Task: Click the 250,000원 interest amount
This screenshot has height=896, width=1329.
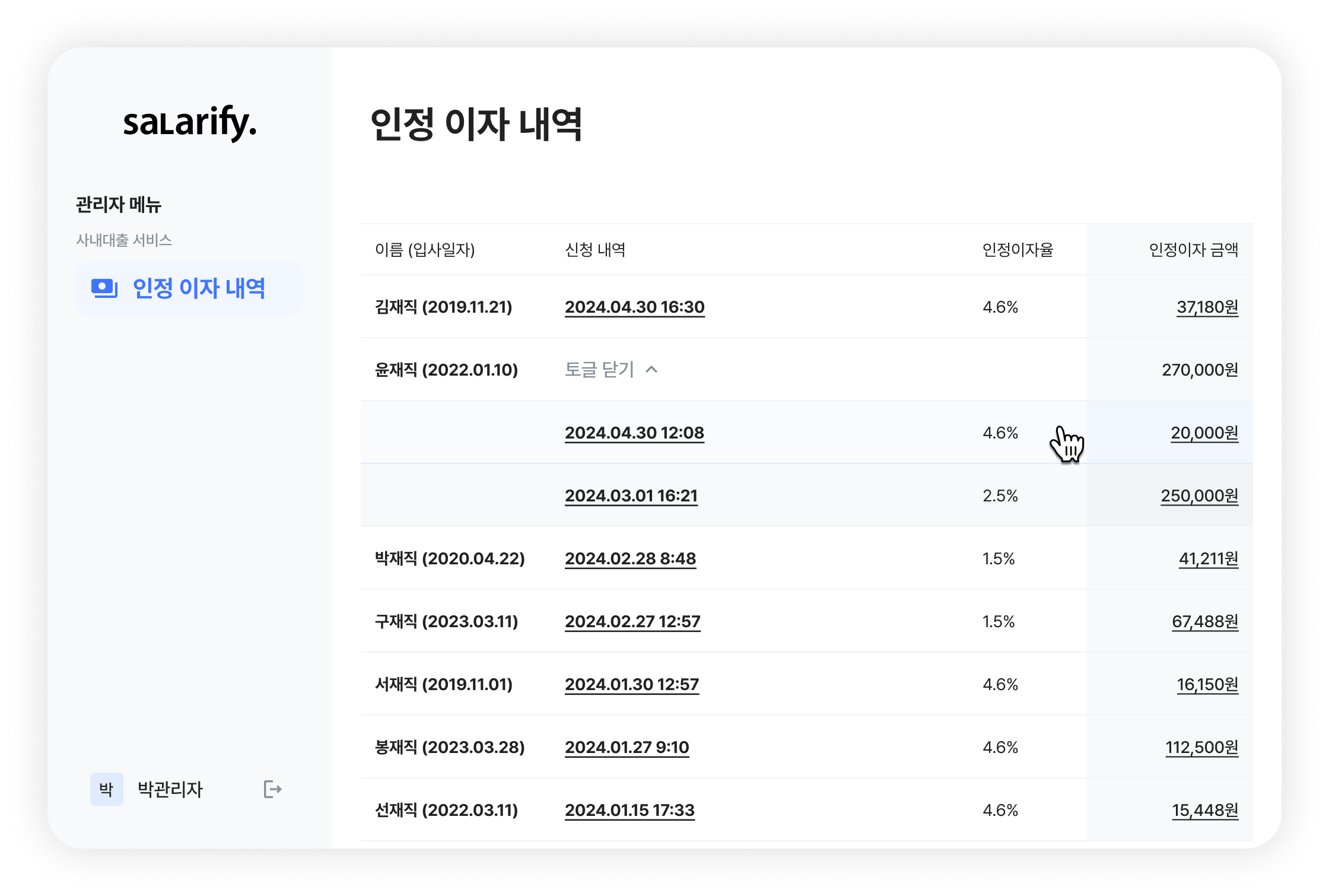Action: [x=1199, y=495]
